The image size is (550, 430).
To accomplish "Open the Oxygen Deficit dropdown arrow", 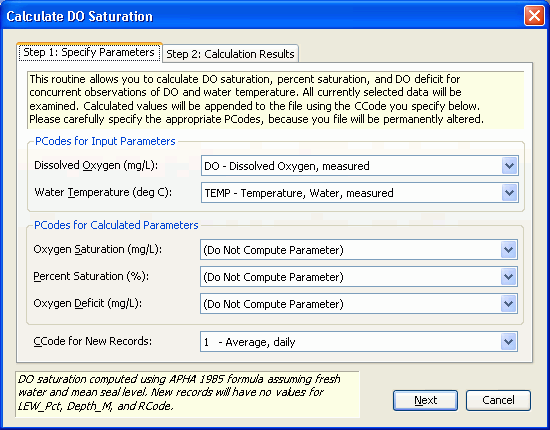I will click(509, 304).
